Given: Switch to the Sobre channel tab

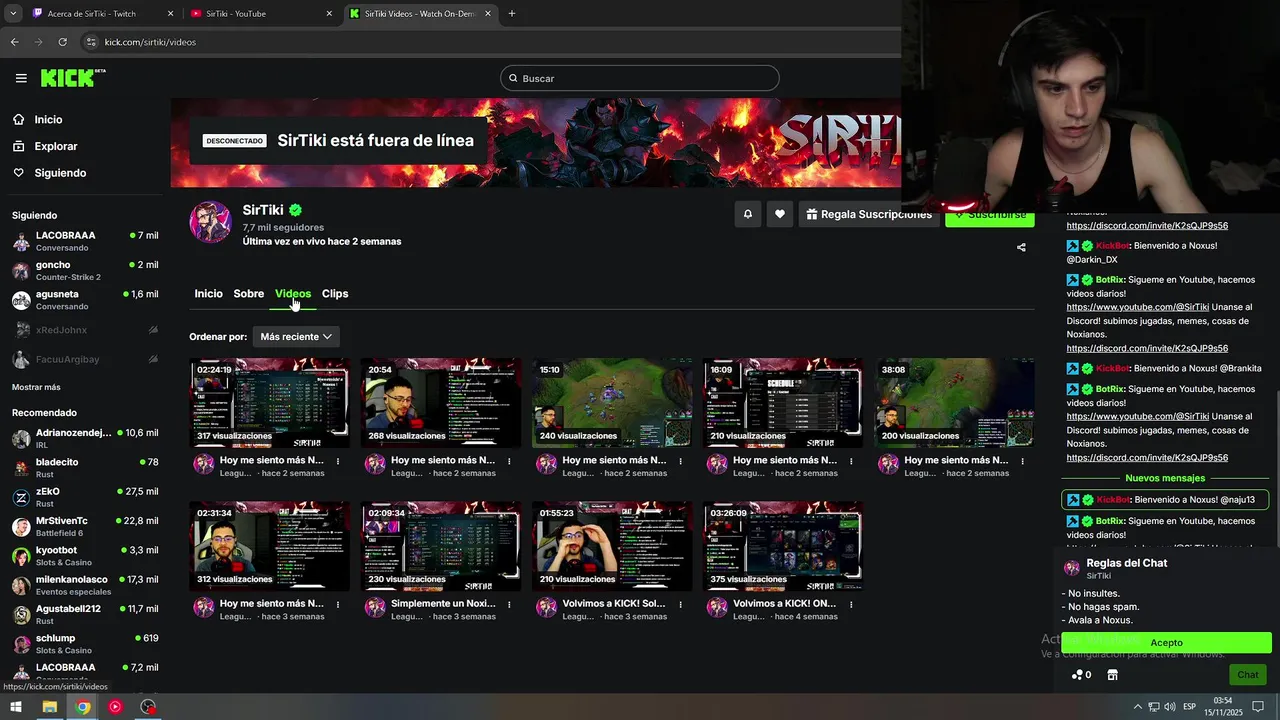Looking at the screenshot, I should [248, 294].
